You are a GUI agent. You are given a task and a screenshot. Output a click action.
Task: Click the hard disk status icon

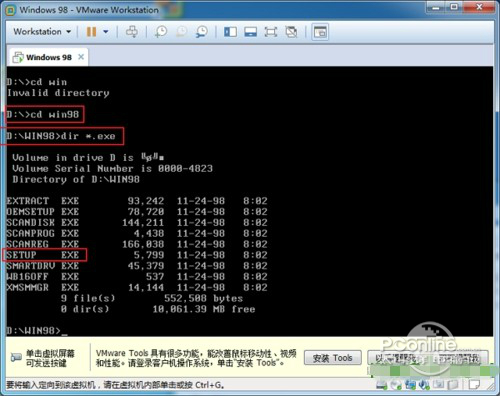tap(382, 385)
